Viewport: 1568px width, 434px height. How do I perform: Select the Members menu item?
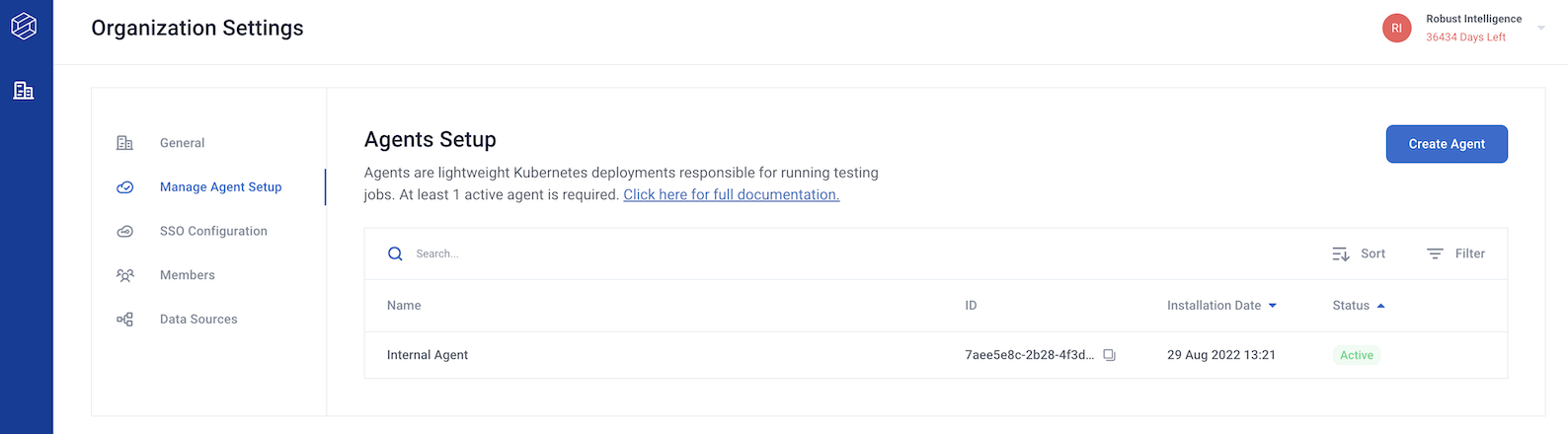(x=188, y=275)
